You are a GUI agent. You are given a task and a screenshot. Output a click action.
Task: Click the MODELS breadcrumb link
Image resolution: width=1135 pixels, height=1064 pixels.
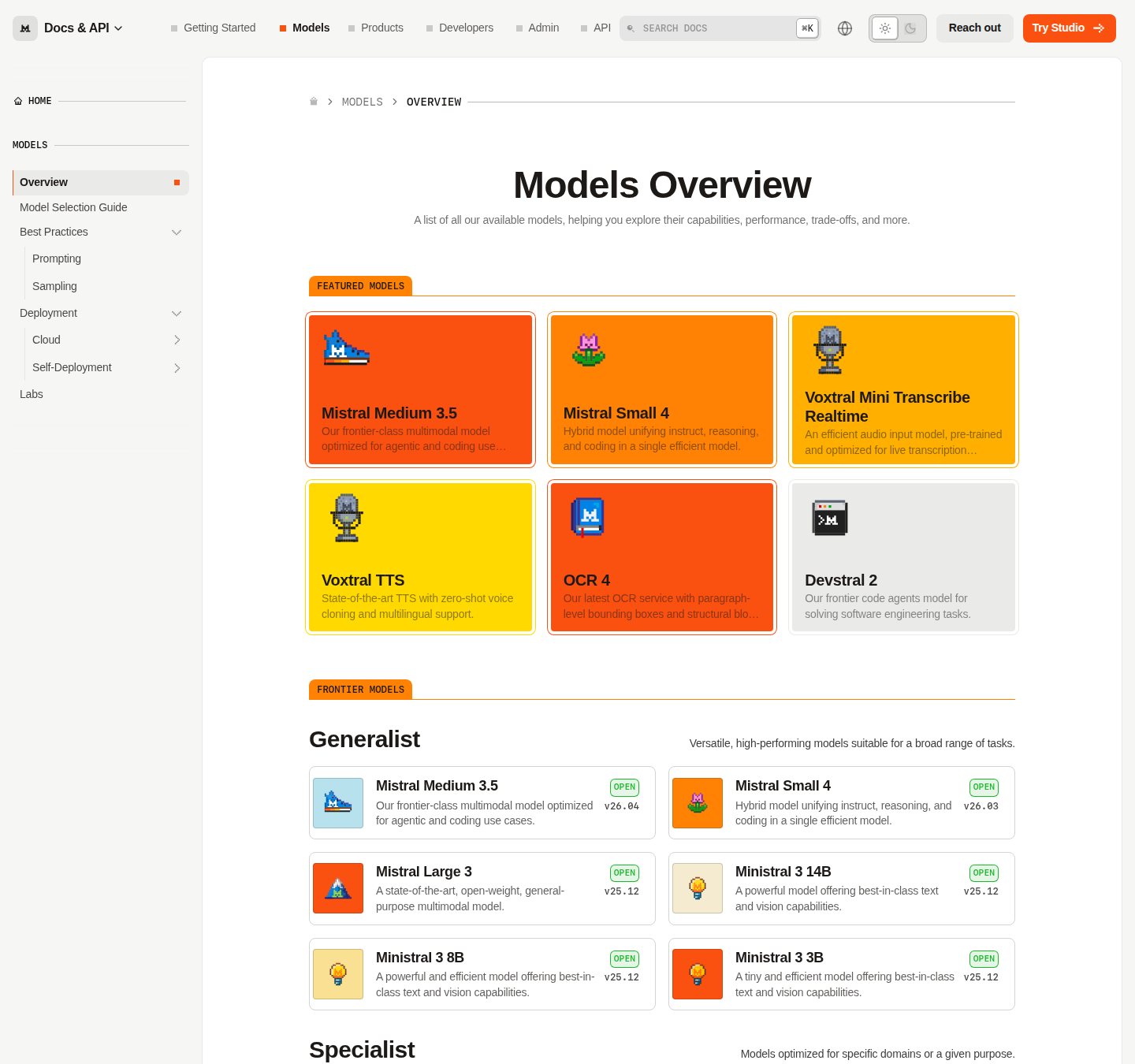coord(363,102)
